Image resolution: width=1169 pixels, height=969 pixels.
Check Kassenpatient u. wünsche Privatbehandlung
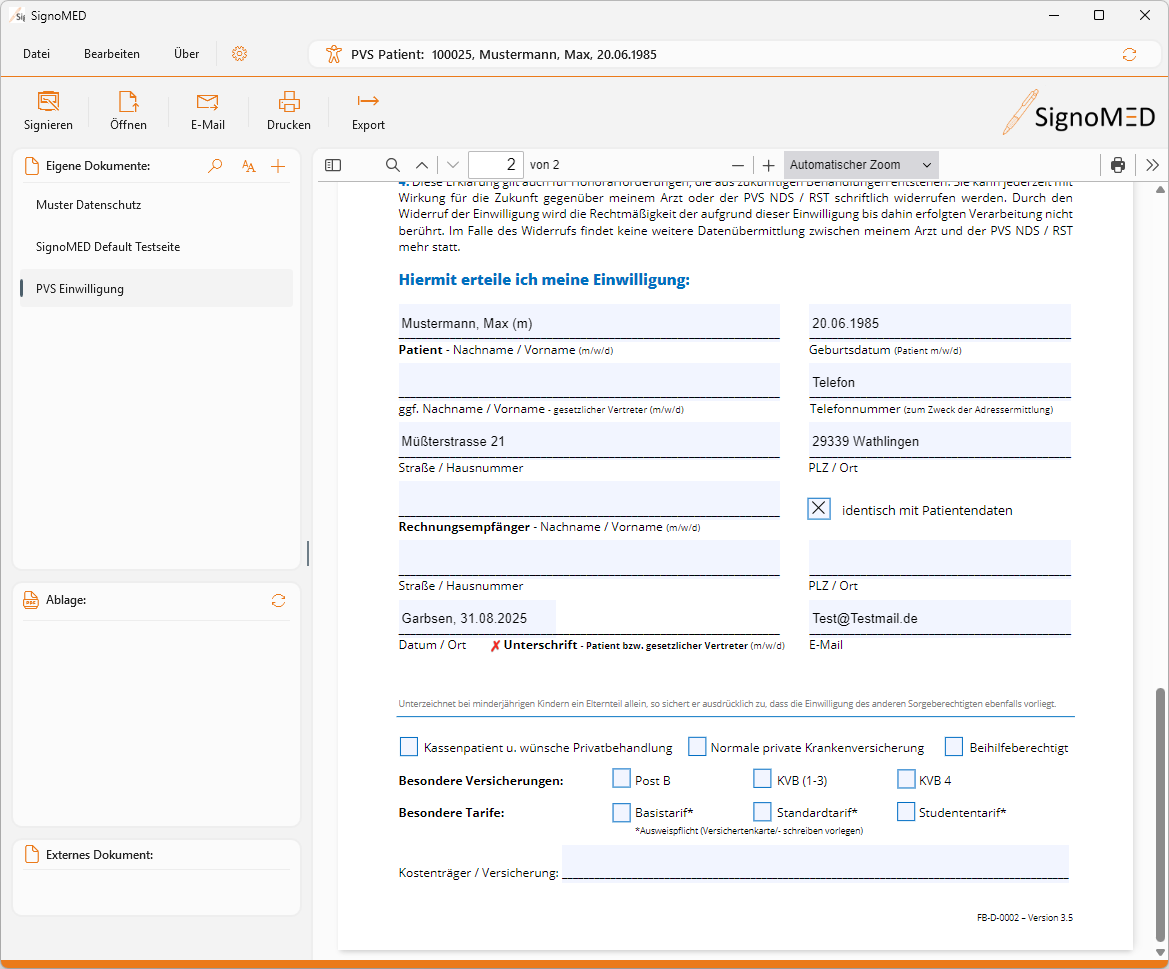coord(409,747)
